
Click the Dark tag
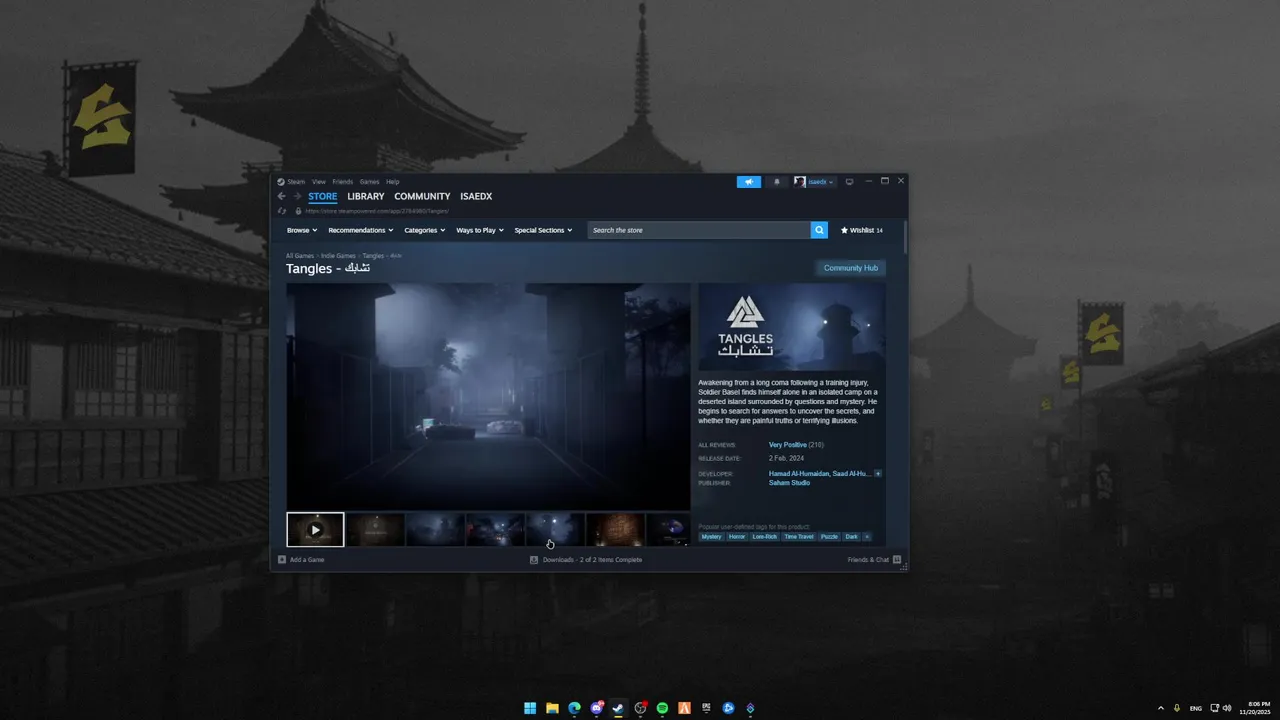852,536
